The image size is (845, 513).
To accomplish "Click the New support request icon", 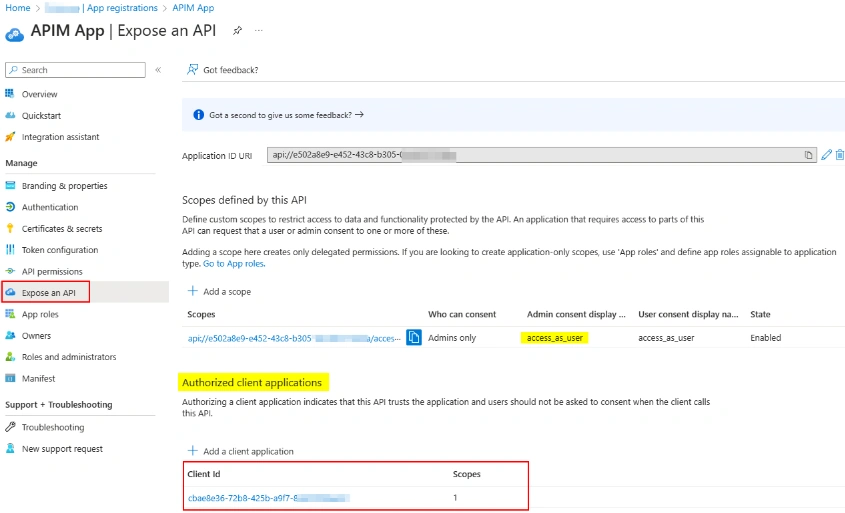I will tap(10, 448).
